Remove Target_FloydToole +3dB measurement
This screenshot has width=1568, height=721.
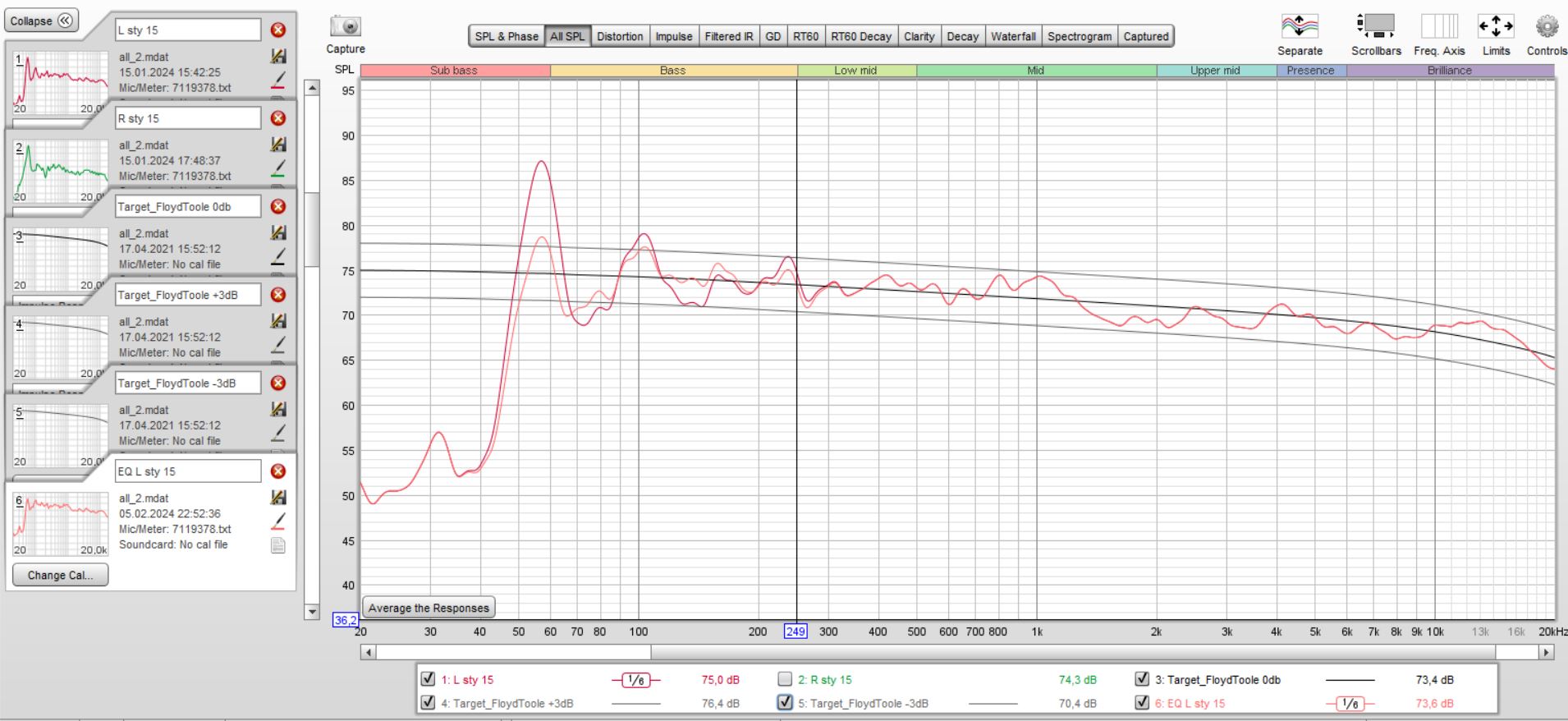pyautogui.click(x=278, y=295)
